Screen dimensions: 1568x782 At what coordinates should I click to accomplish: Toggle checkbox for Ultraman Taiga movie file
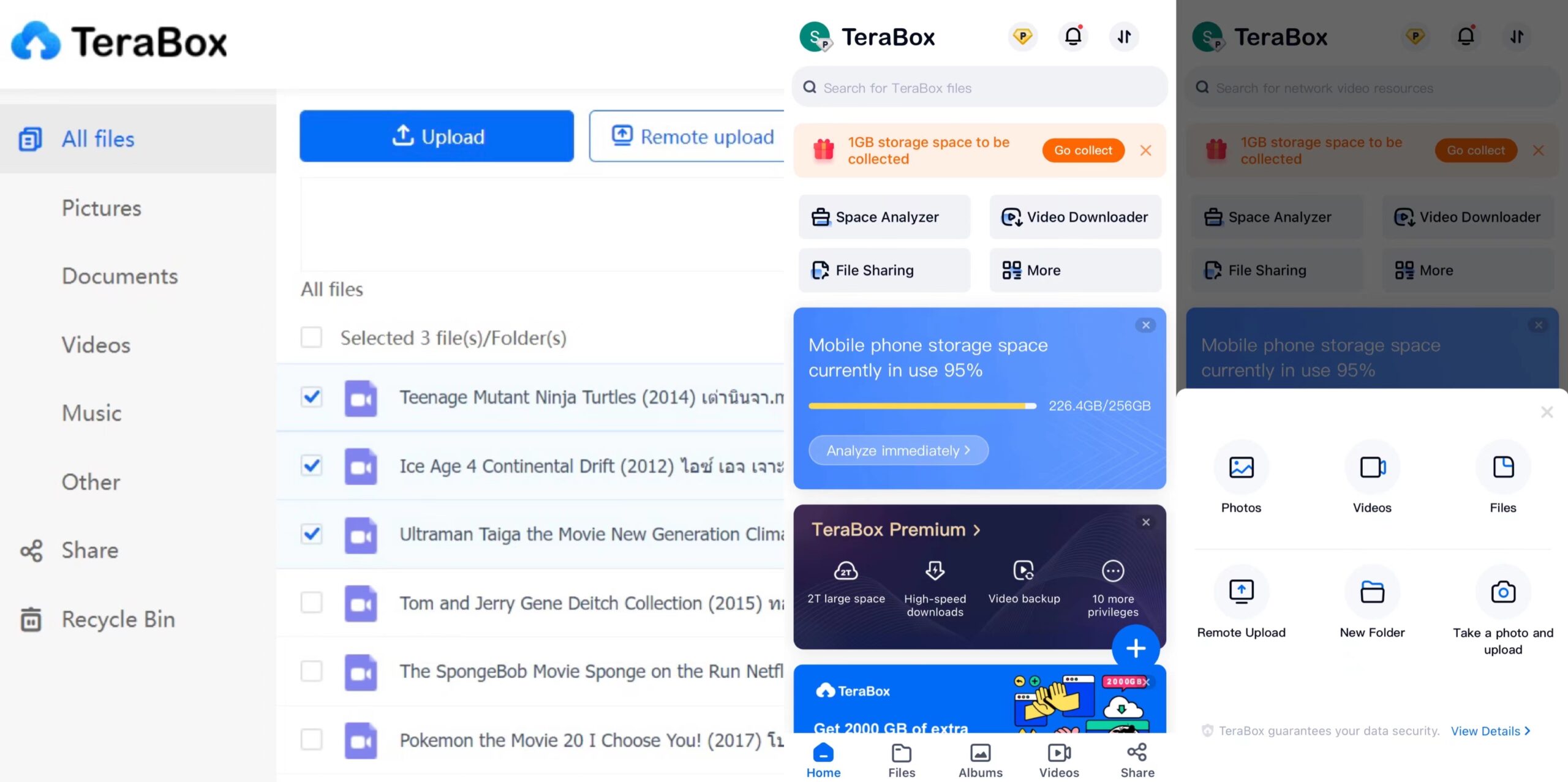click(x=311, y=533)
